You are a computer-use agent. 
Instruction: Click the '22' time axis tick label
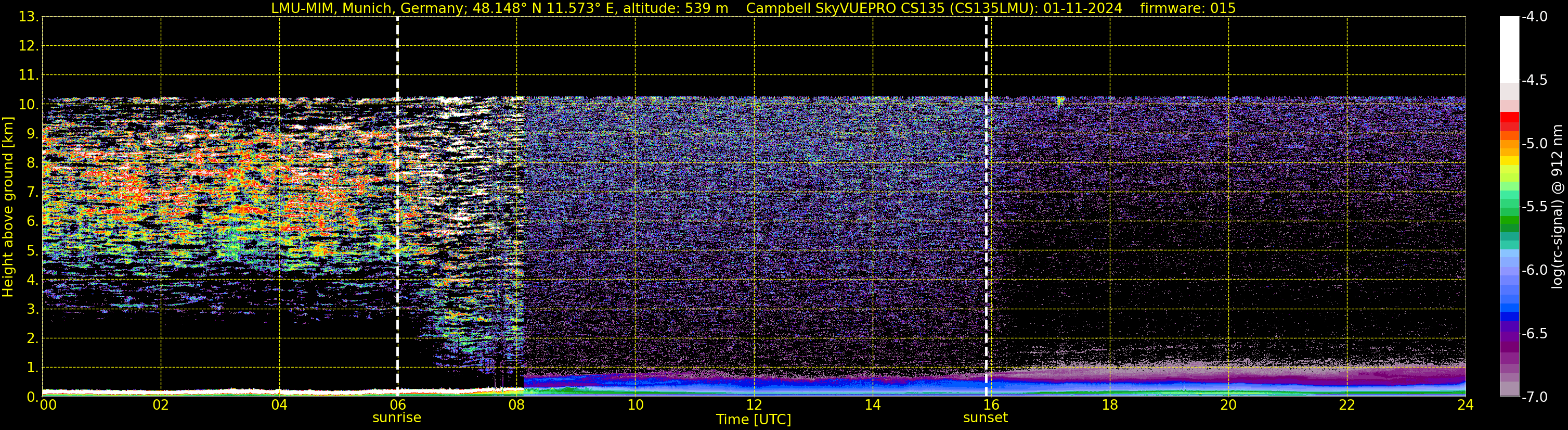(x=1347, y=405)
